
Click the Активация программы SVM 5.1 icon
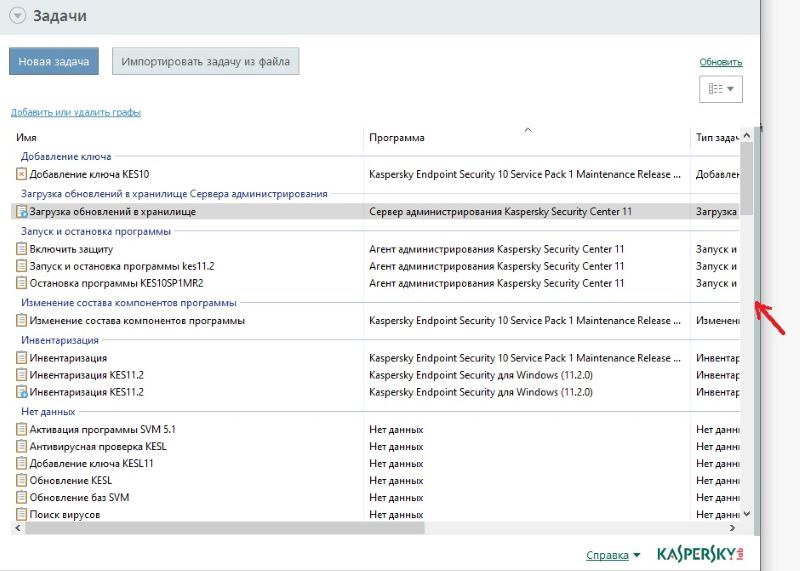(22, 429)
